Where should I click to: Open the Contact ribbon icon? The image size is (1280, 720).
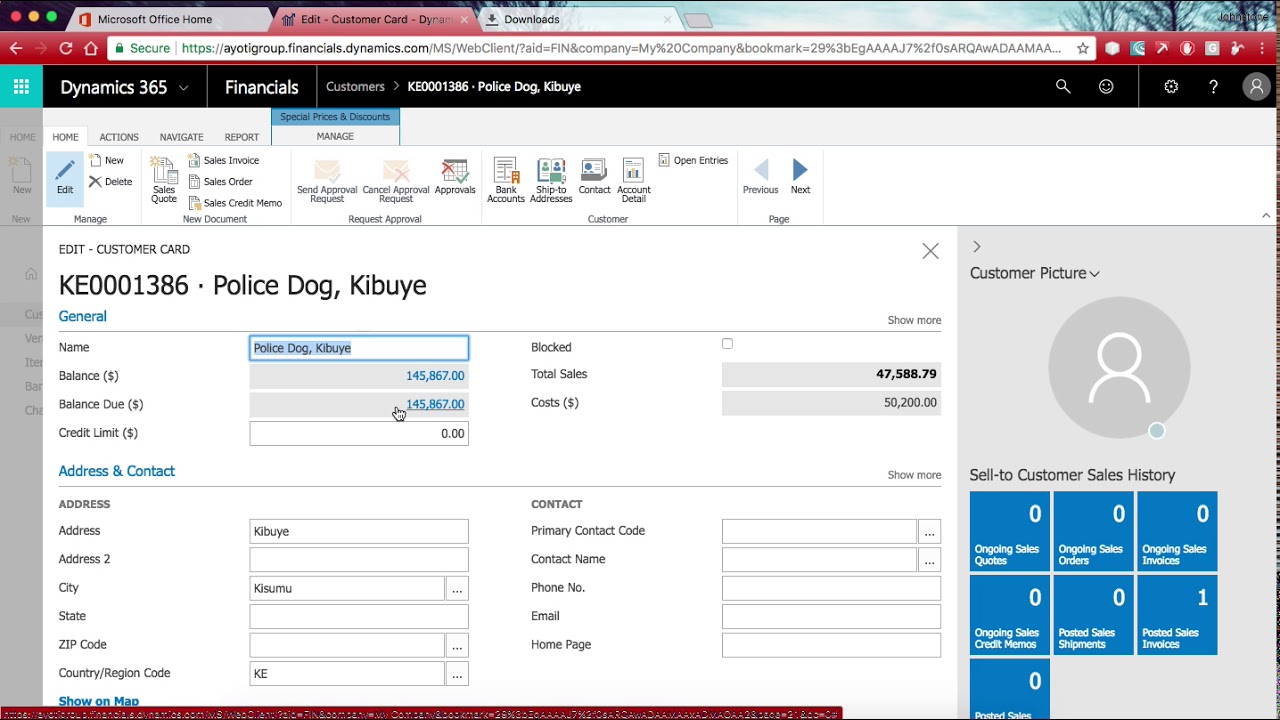(594, 176)
